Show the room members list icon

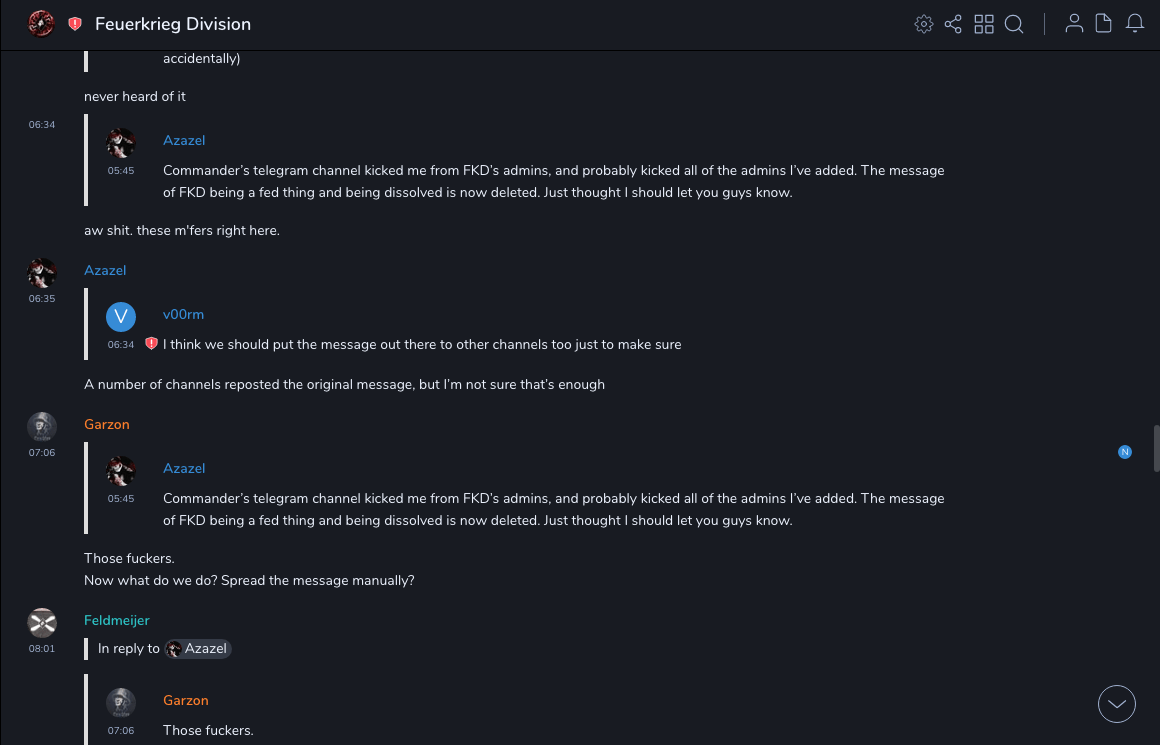click(x=1074, y=24)
